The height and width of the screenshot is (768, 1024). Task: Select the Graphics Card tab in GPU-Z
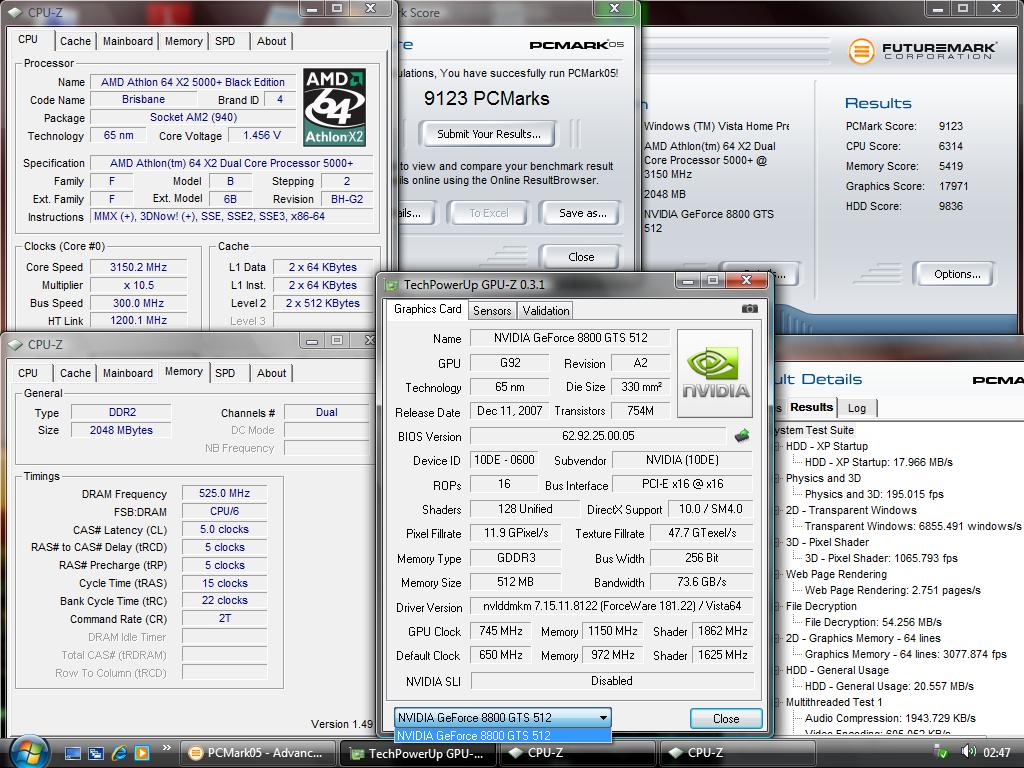427,309
